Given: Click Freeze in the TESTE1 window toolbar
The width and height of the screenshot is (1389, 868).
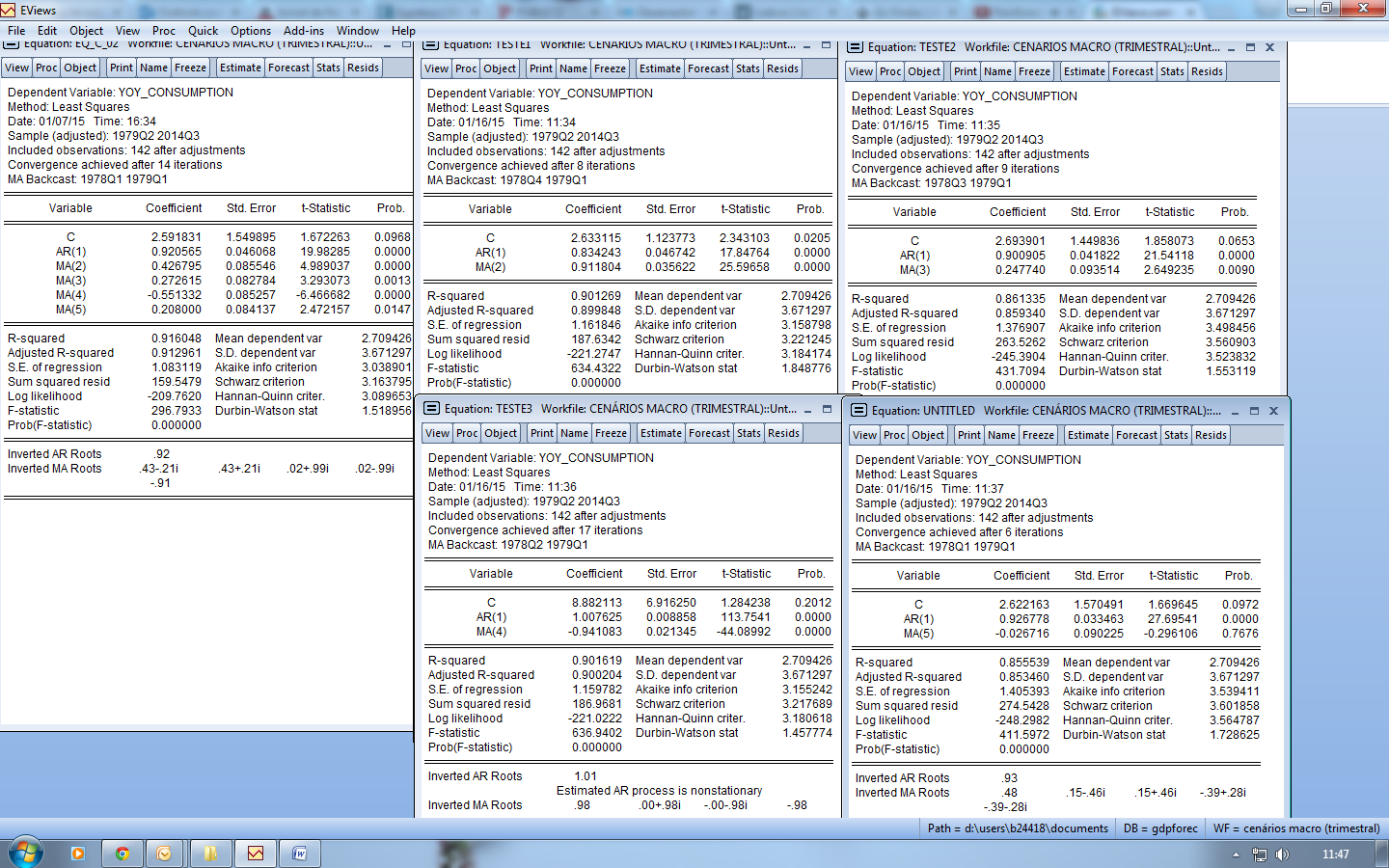Looking at the screenshot, I should (610, 68).
